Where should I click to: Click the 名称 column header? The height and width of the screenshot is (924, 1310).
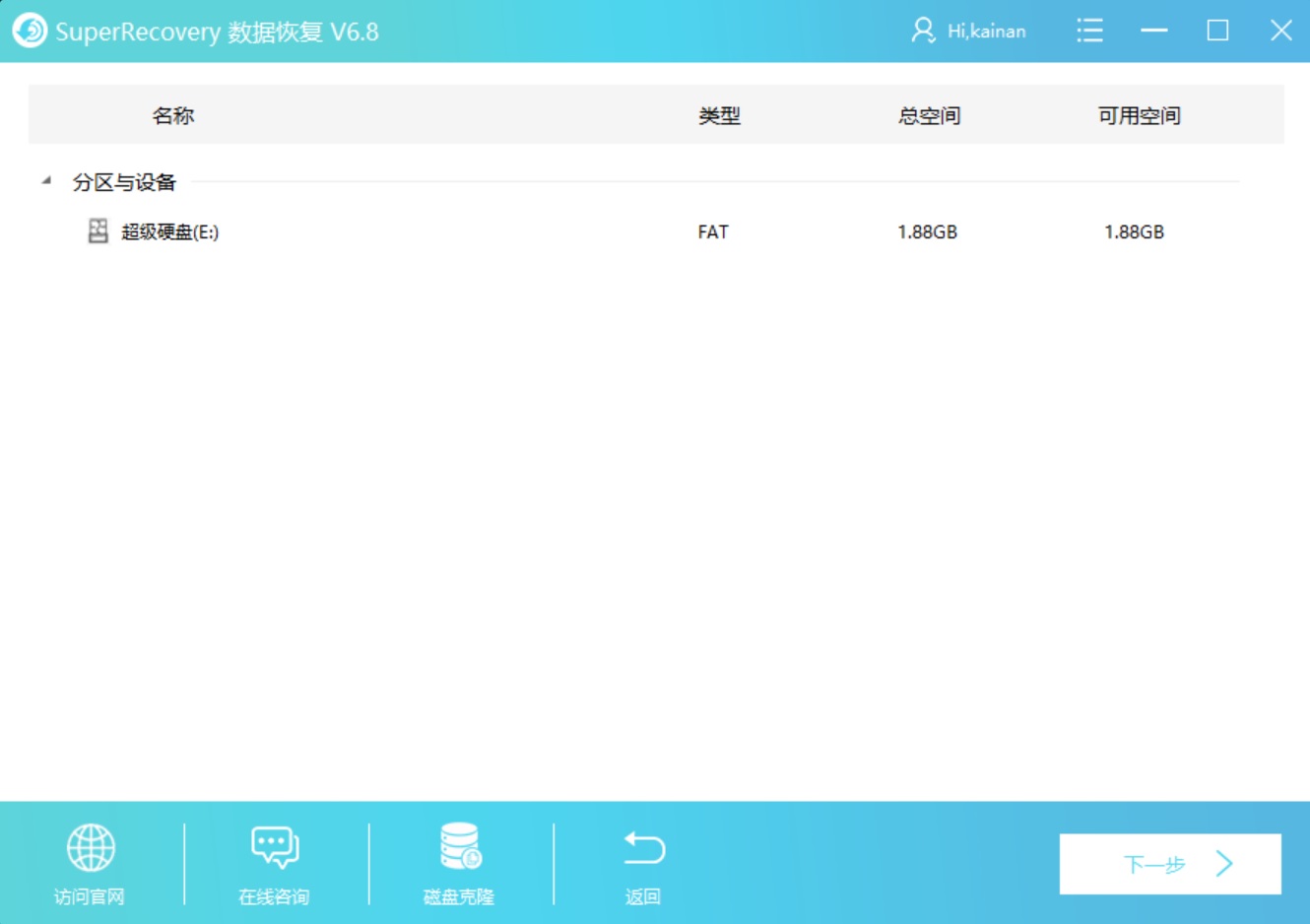pyautogui.click(x=173, y=114)
